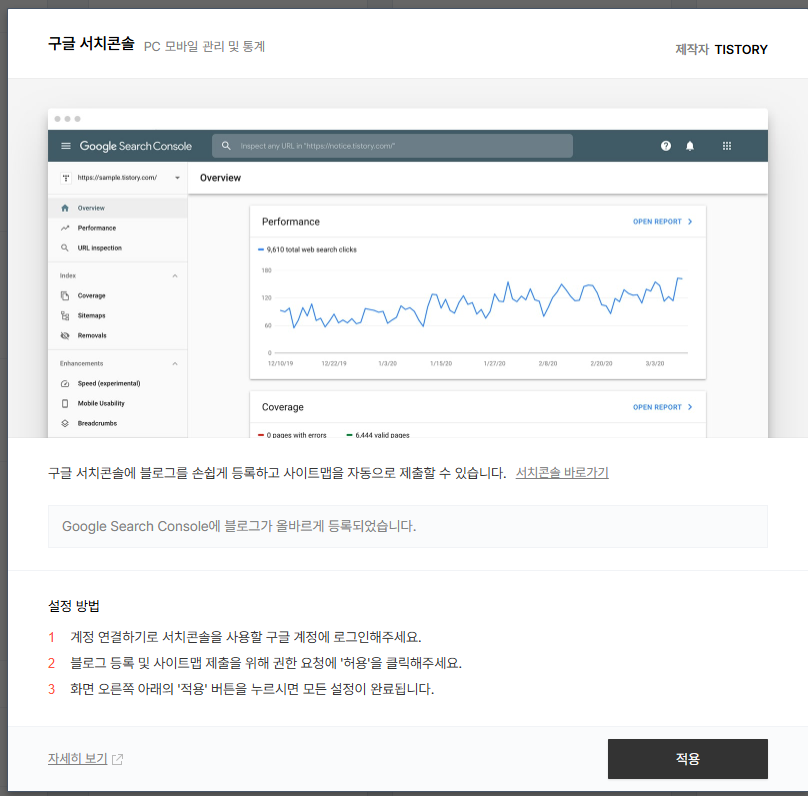Select Breadcrumbs in the sidebar
Image resolution: width=808 pixels, height=796 pixels.
[x=117, y=423]
